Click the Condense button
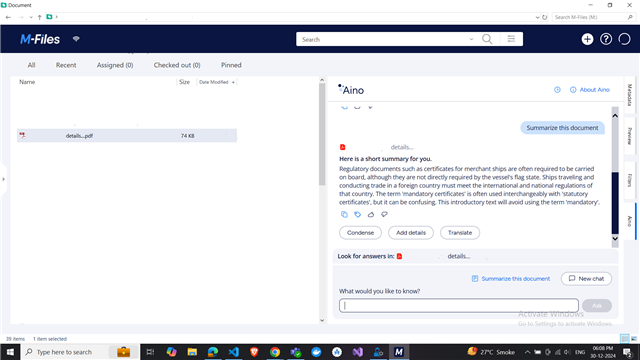640x360 pixels. [360, 233]
